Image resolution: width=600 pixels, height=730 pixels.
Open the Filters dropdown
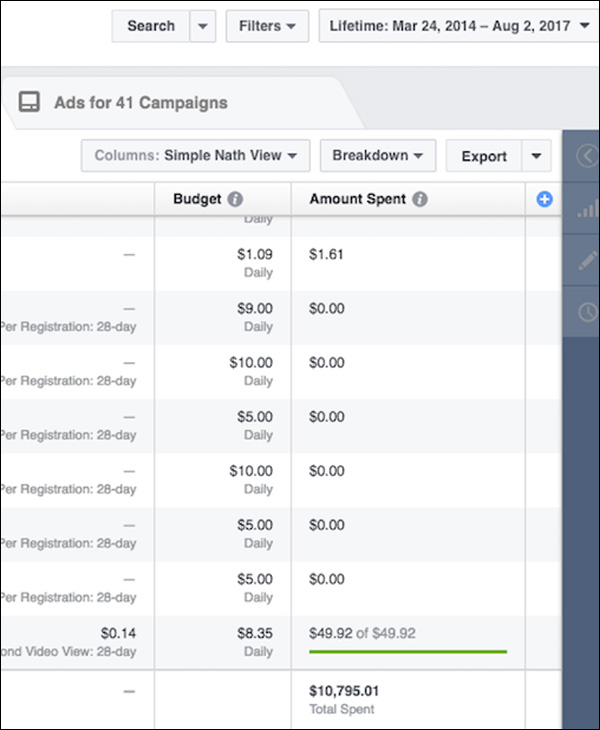pos(267,26)
